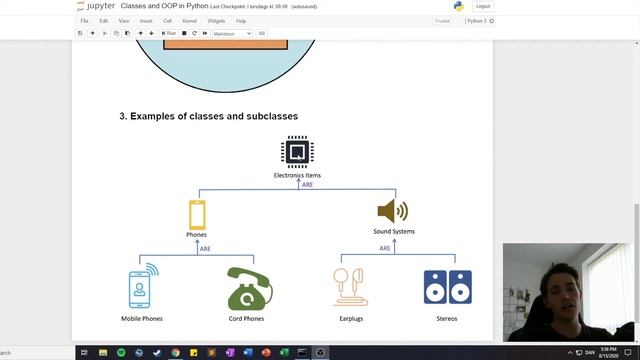Open Excel from the taskbar
The height and width of the screenshot is (360, 640).
(x=284, y=353)
